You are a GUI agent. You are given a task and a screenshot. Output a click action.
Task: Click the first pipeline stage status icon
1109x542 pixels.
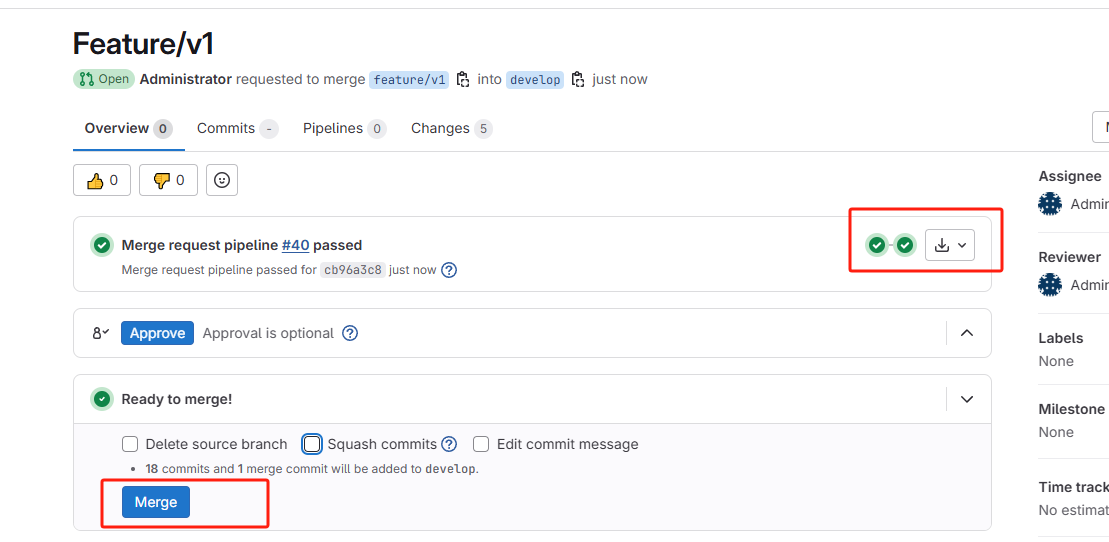click(x=877, y=246)
